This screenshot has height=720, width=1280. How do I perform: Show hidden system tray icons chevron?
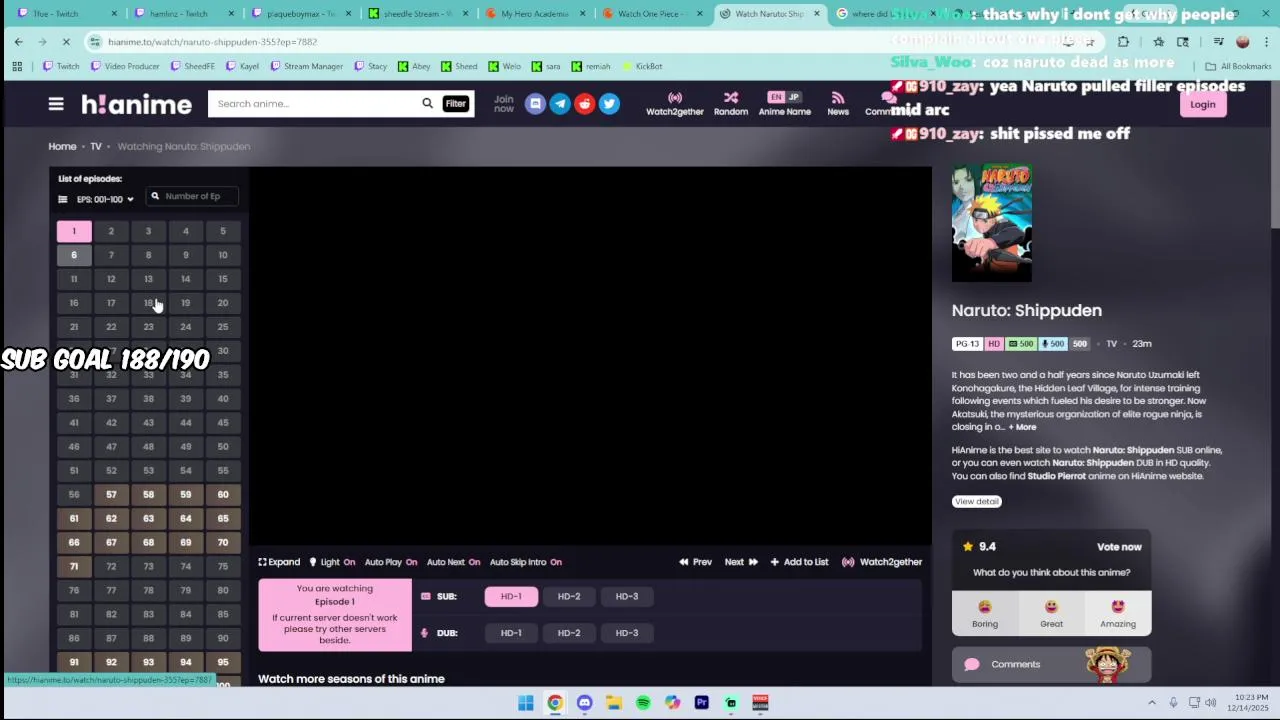pos(1152,703)
